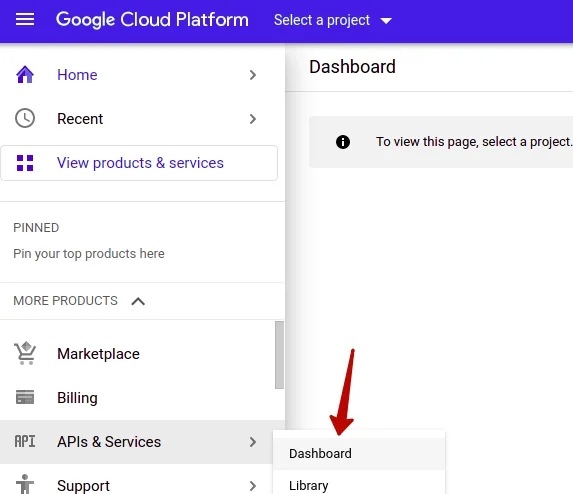Click the 'Pin your top products here' text
The image size is (573, 494).
click(89, 254)
